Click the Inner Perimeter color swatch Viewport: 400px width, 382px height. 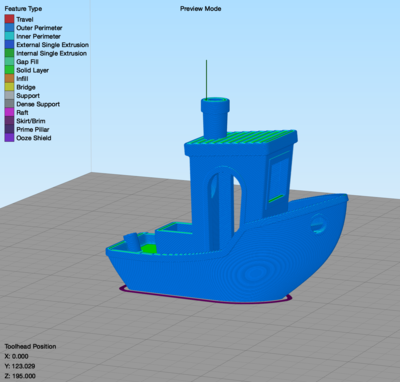(9, 36)
